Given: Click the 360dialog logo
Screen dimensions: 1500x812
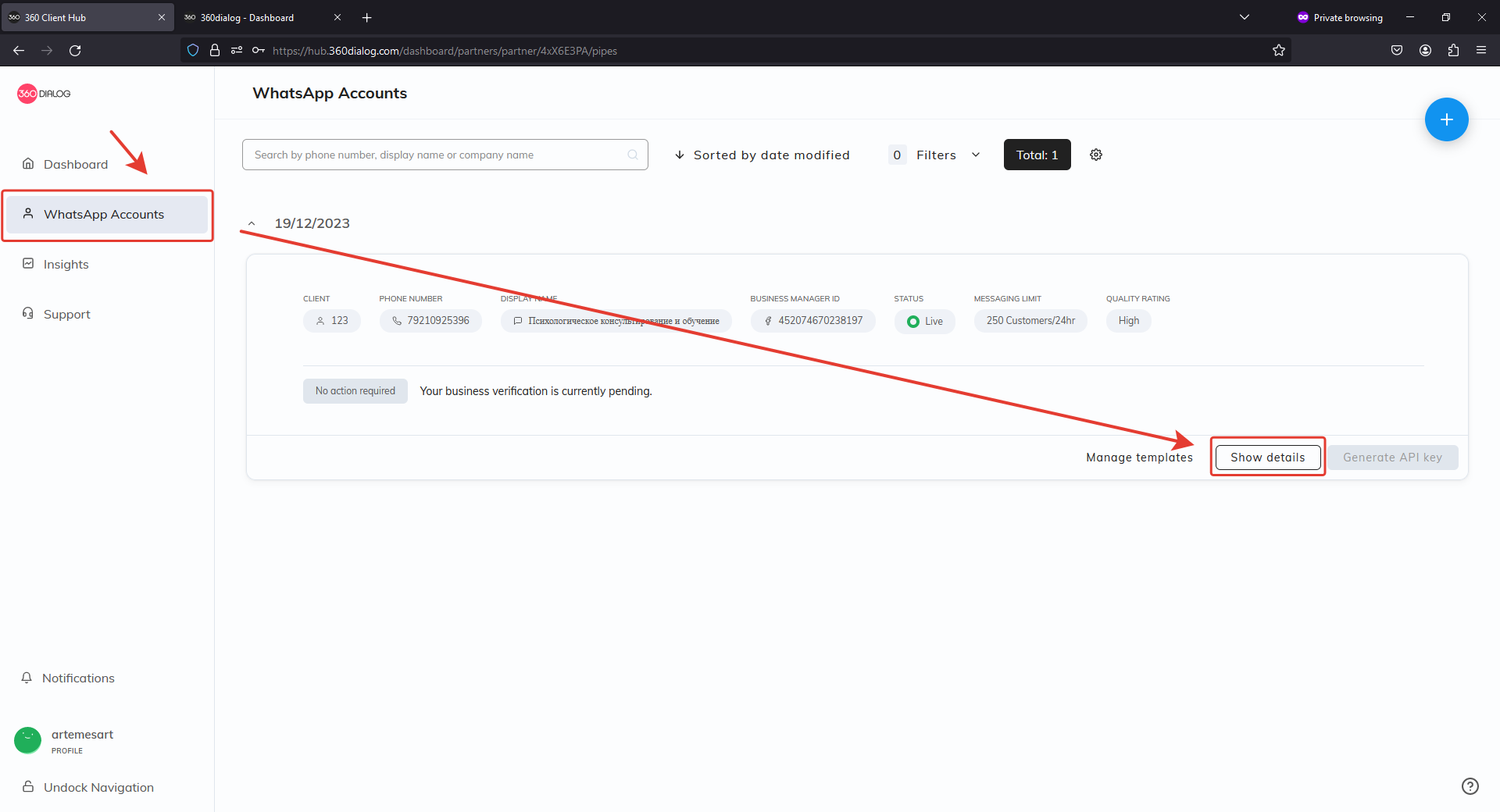Looking at the screenshot, I should tap(44, 94).
